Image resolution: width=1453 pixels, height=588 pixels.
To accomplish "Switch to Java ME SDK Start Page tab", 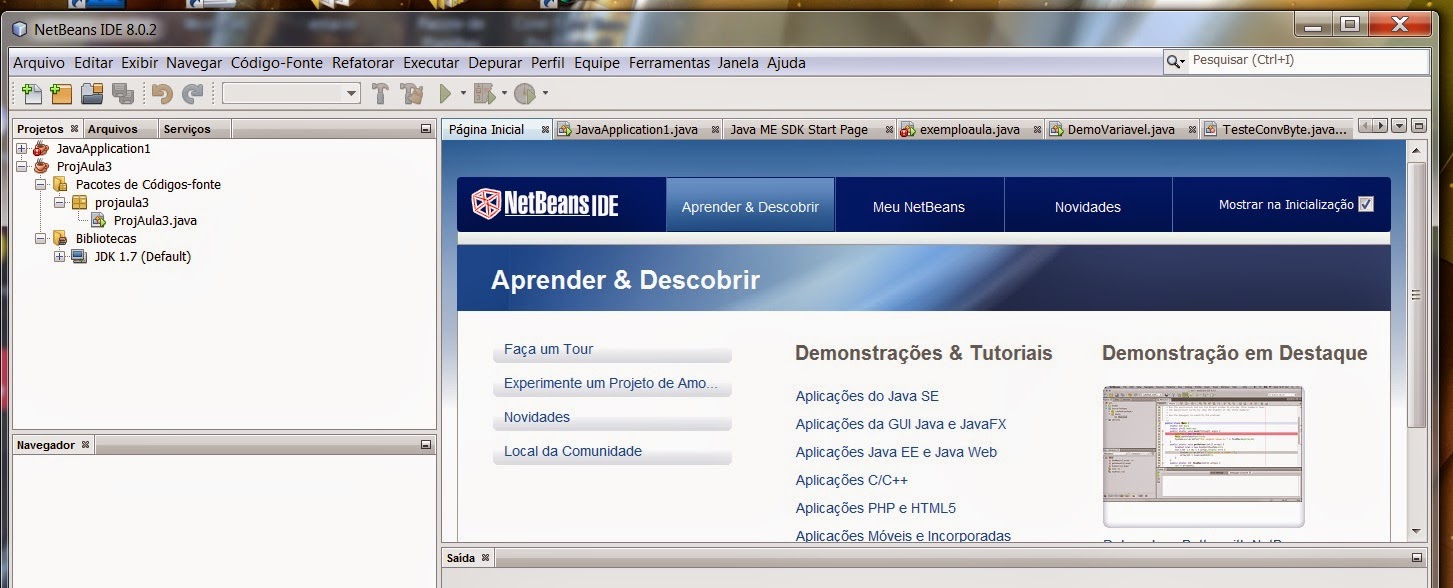I will [809, 130].
